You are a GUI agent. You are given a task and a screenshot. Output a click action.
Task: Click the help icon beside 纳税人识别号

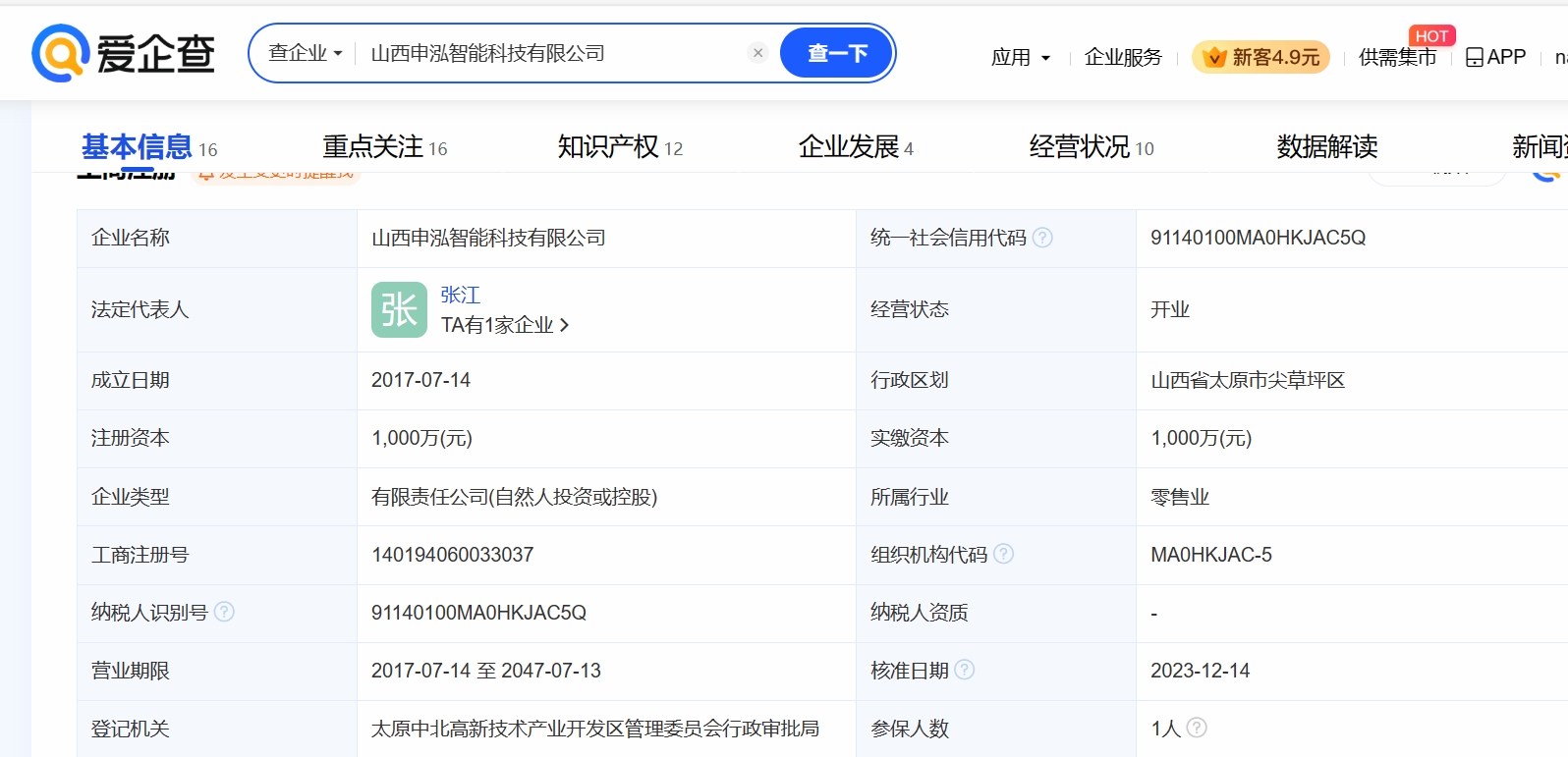click(x=224, y=612)
